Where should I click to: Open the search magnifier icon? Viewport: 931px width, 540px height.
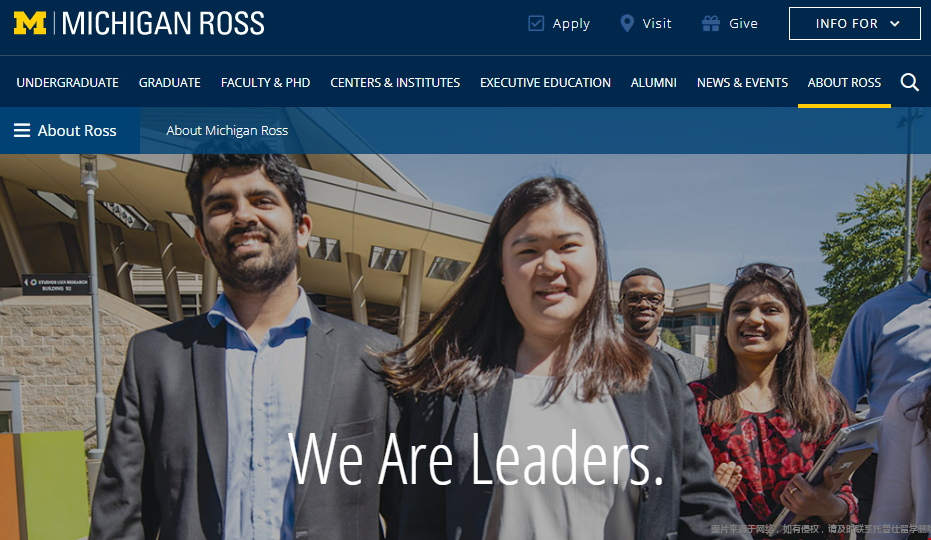(909, 82)
